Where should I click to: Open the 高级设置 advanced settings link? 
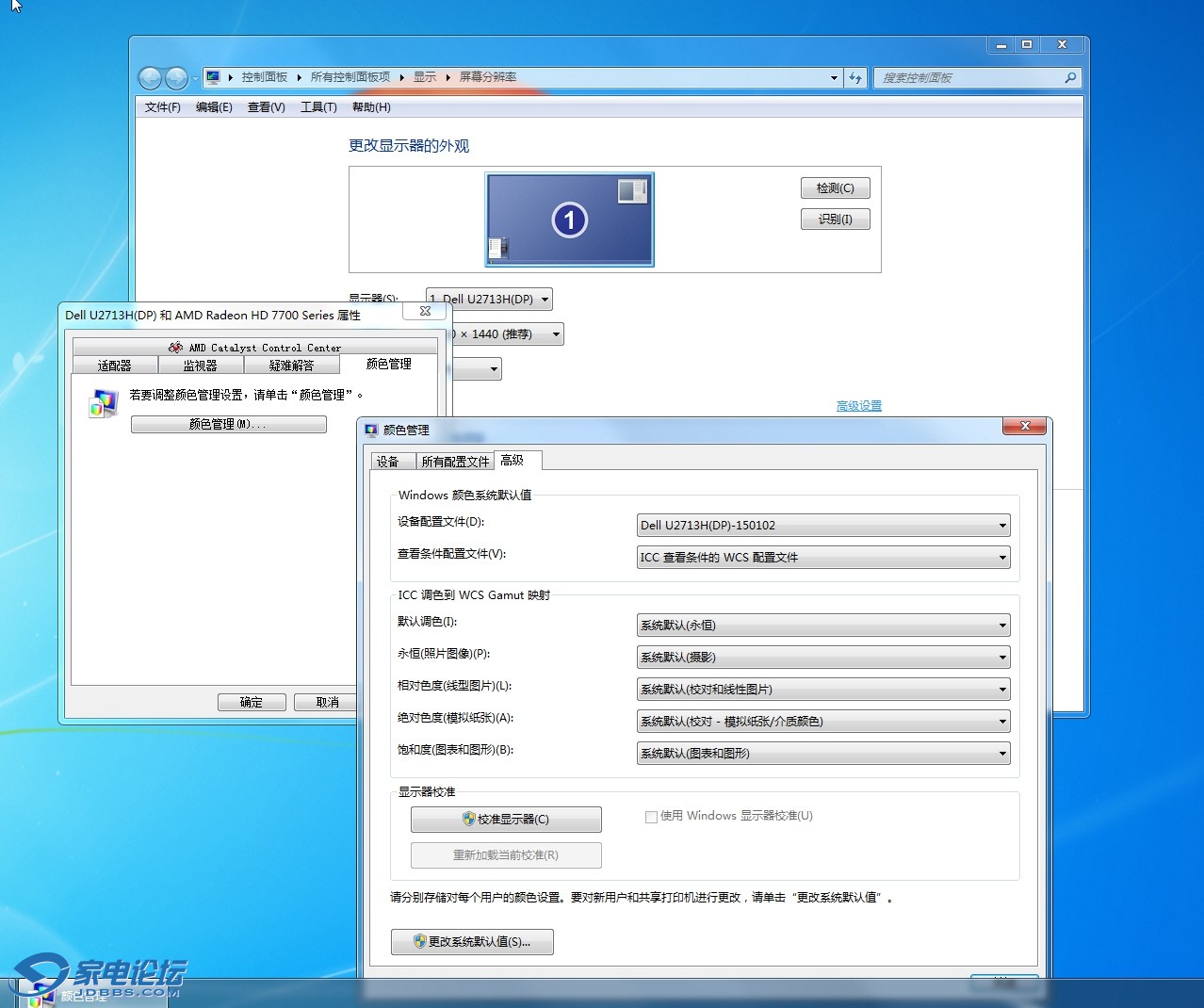(x=858, y=406)
